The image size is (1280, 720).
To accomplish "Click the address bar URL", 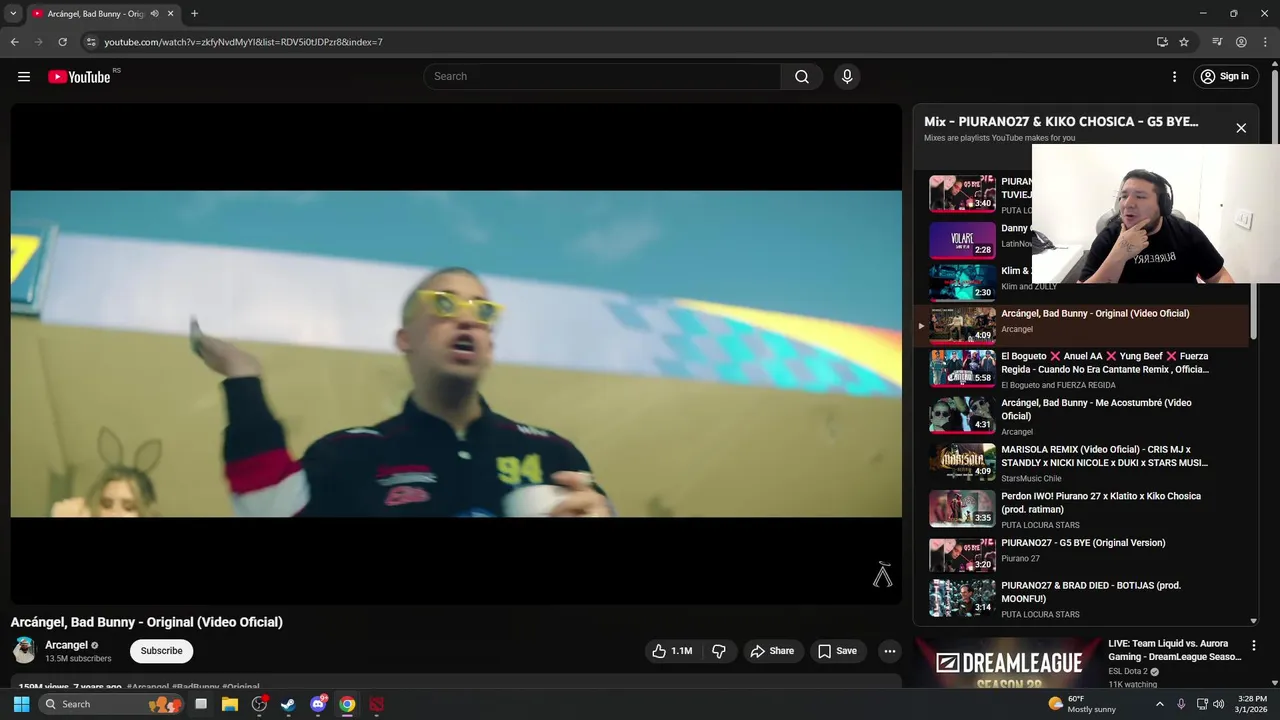I will [243, 42].
